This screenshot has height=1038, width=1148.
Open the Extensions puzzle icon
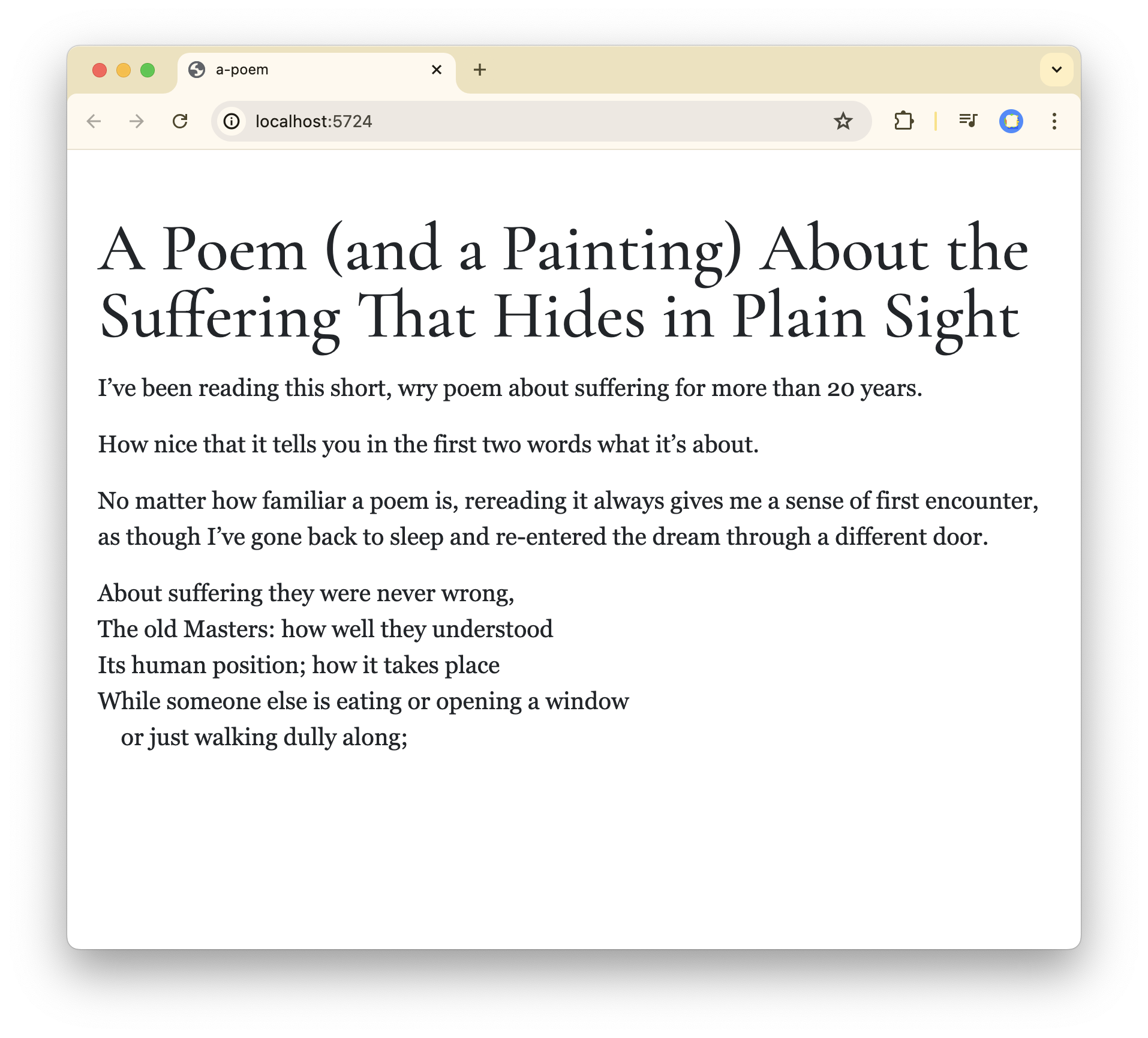point(903,122)
